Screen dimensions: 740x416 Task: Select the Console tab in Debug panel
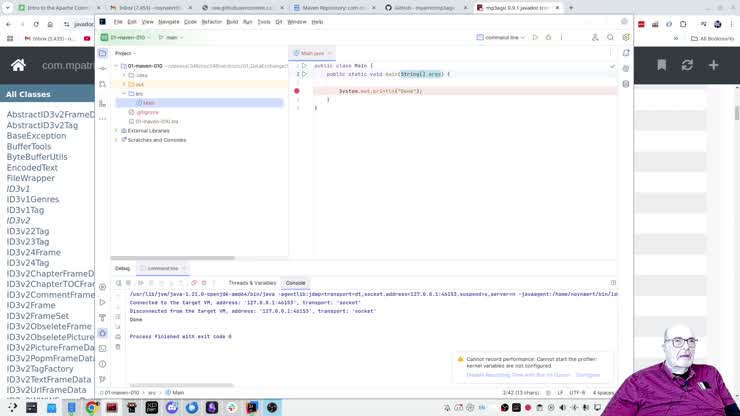(x=295, y=283)
